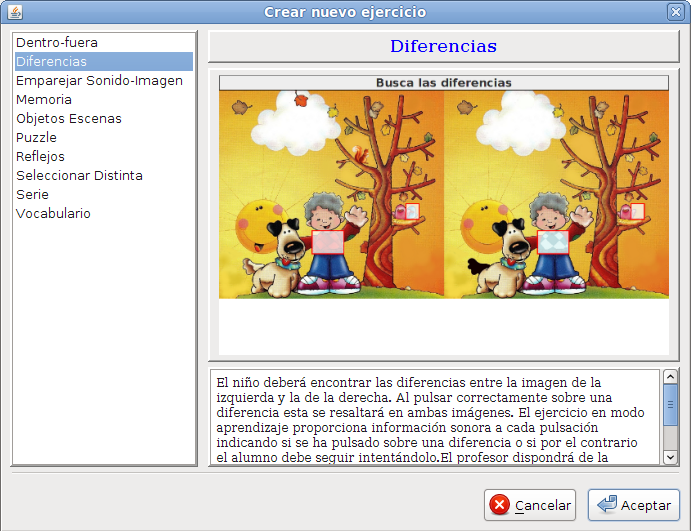Close the Crear nuevo ejercicio dialog
This screenshot has width=691, height=531.
tap(675, 12)
